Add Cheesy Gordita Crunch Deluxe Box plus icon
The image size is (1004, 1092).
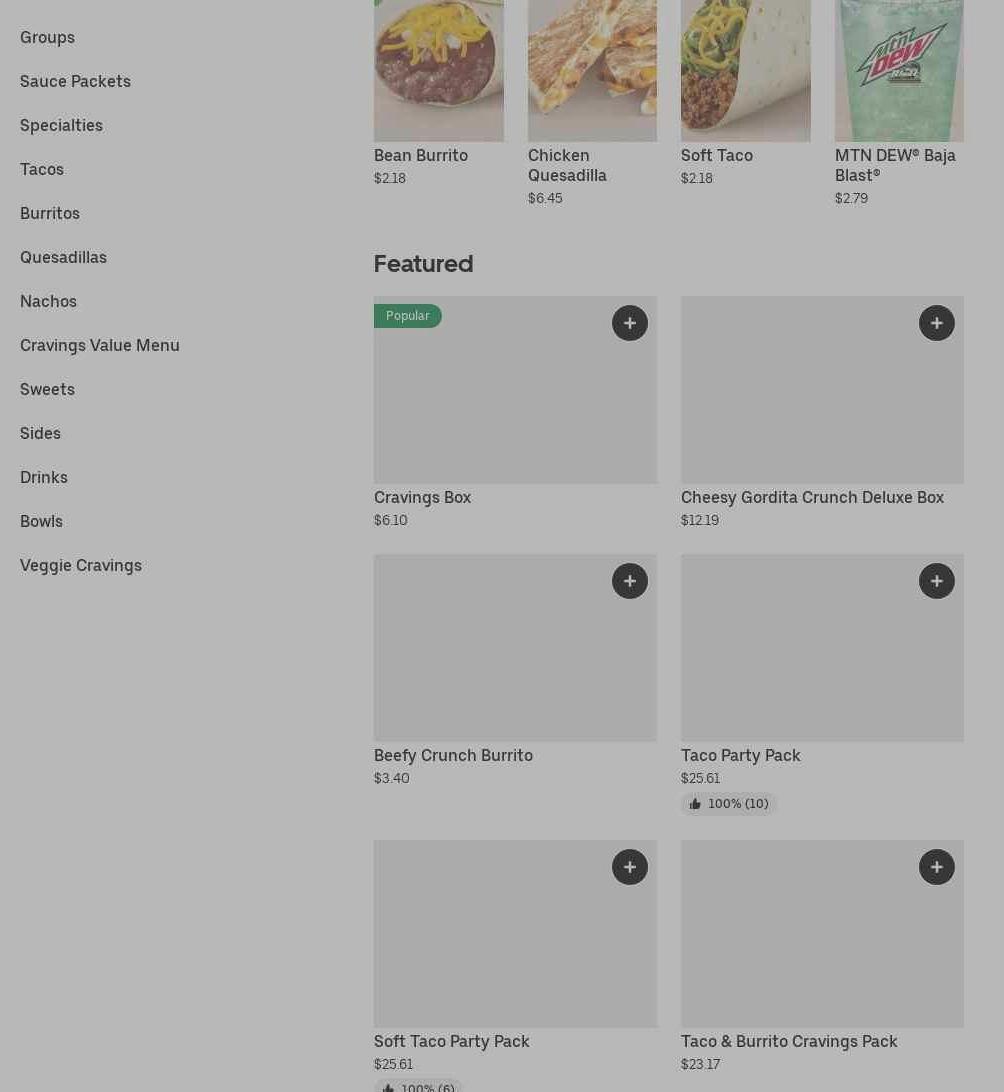coord(936,323)
